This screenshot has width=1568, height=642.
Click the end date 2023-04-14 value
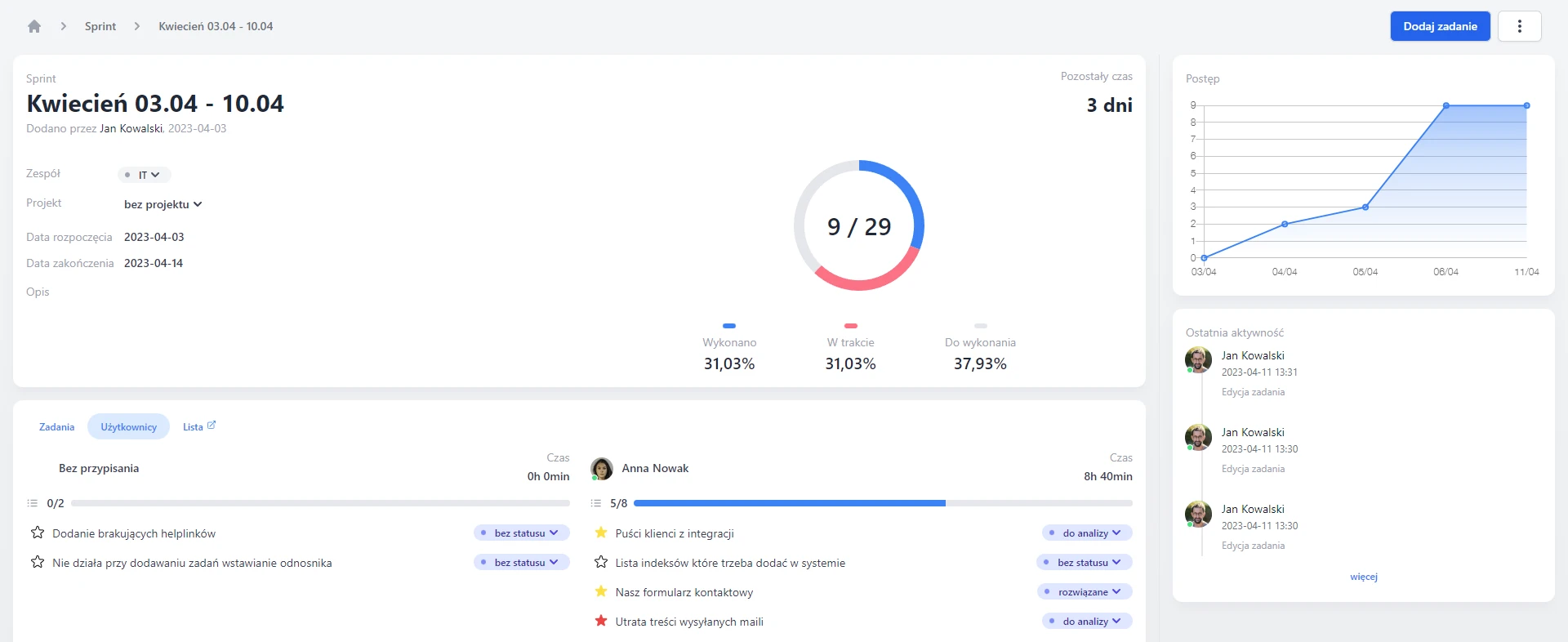(x=154, y=263)
